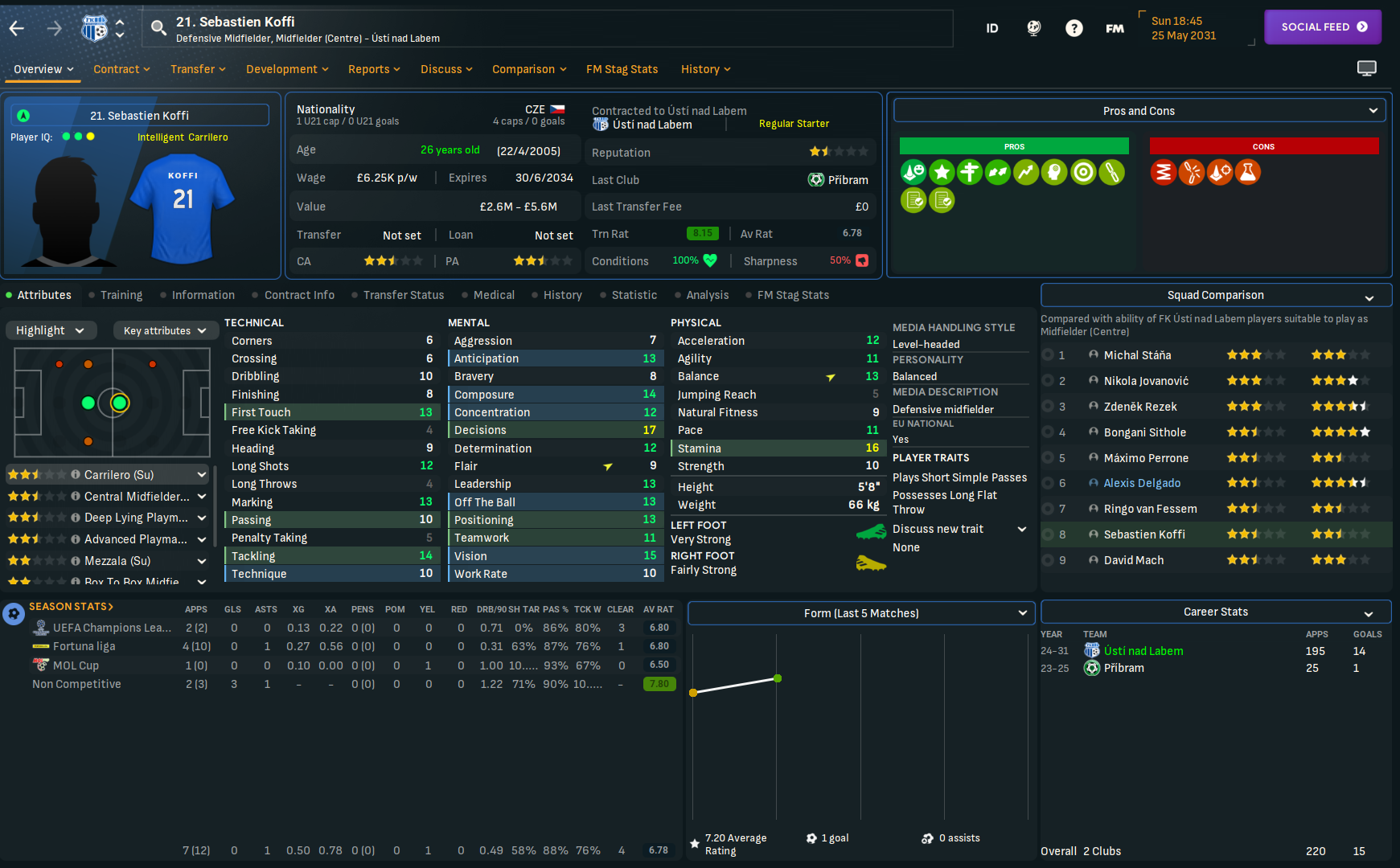
Task: Open the help question mark icon
Action: point(1074,29)
